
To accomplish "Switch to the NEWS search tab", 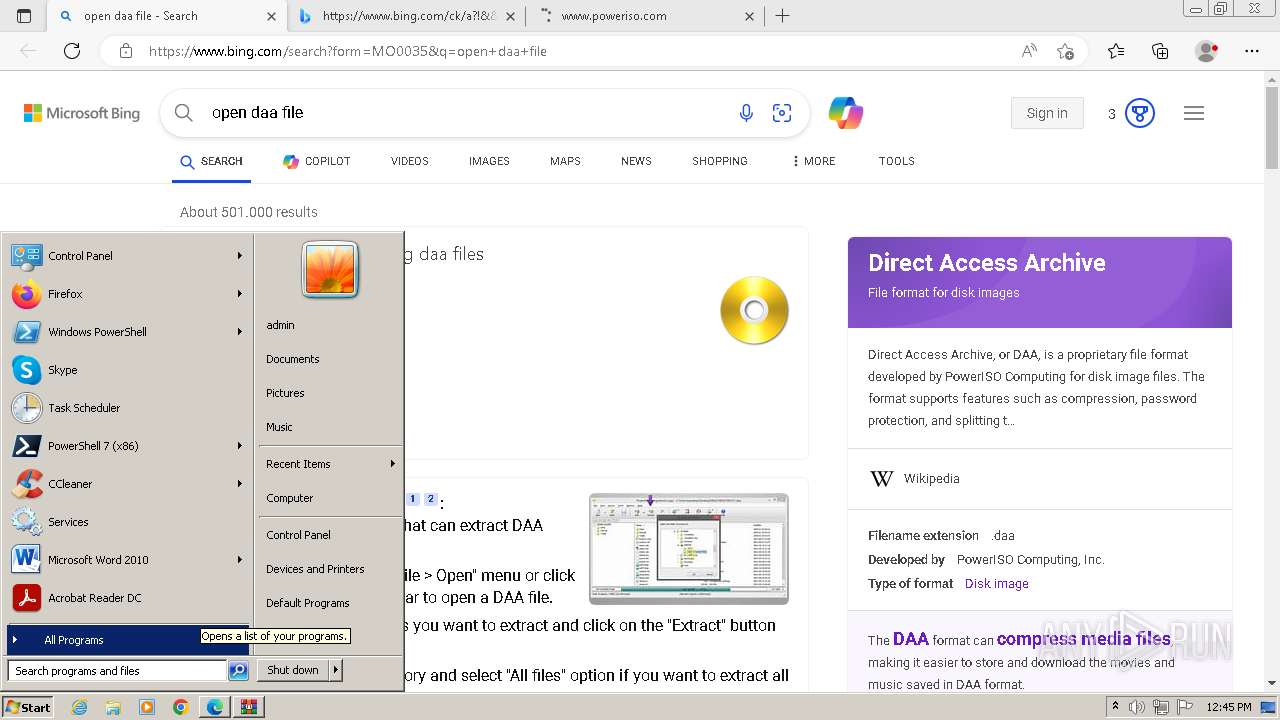I will tap(636, 161).
